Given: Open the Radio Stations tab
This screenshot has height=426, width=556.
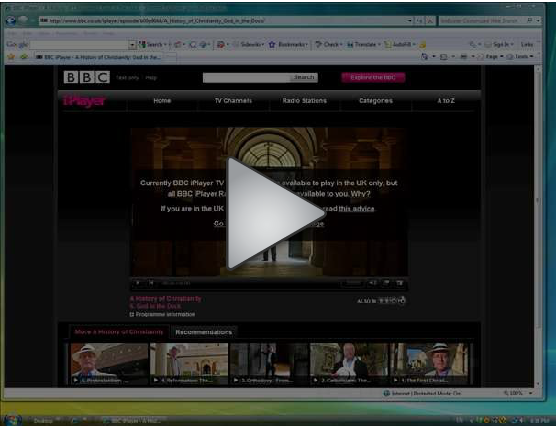Looking at the screenshot, I should pyautogui.click(x=305, y=101).
